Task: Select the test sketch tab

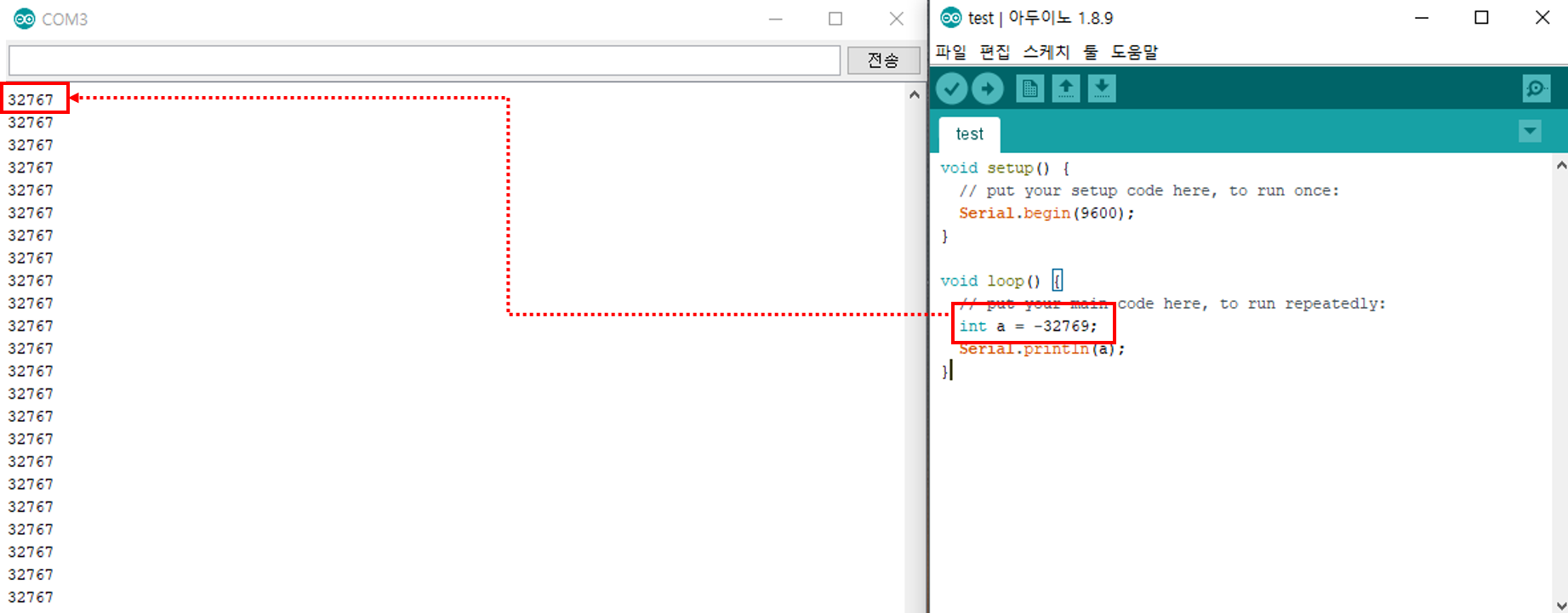Action: coord(969,134)
